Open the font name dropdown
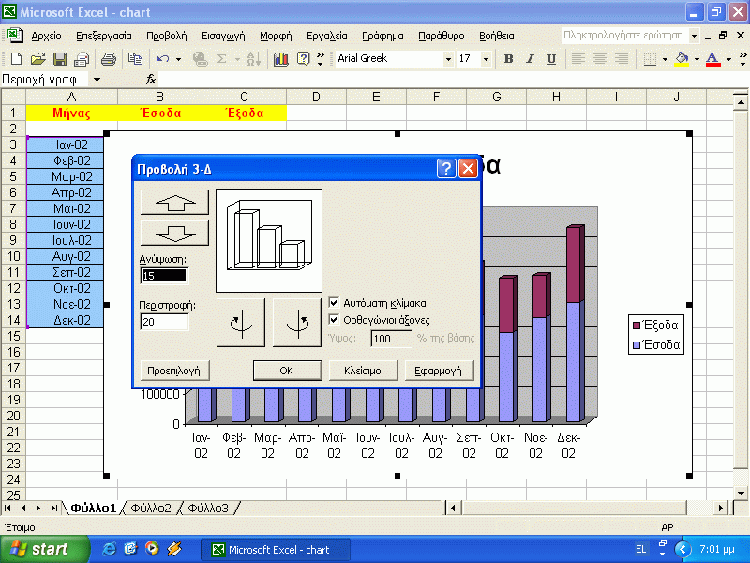Screen dimensions: 750x563 coord(448,59)
